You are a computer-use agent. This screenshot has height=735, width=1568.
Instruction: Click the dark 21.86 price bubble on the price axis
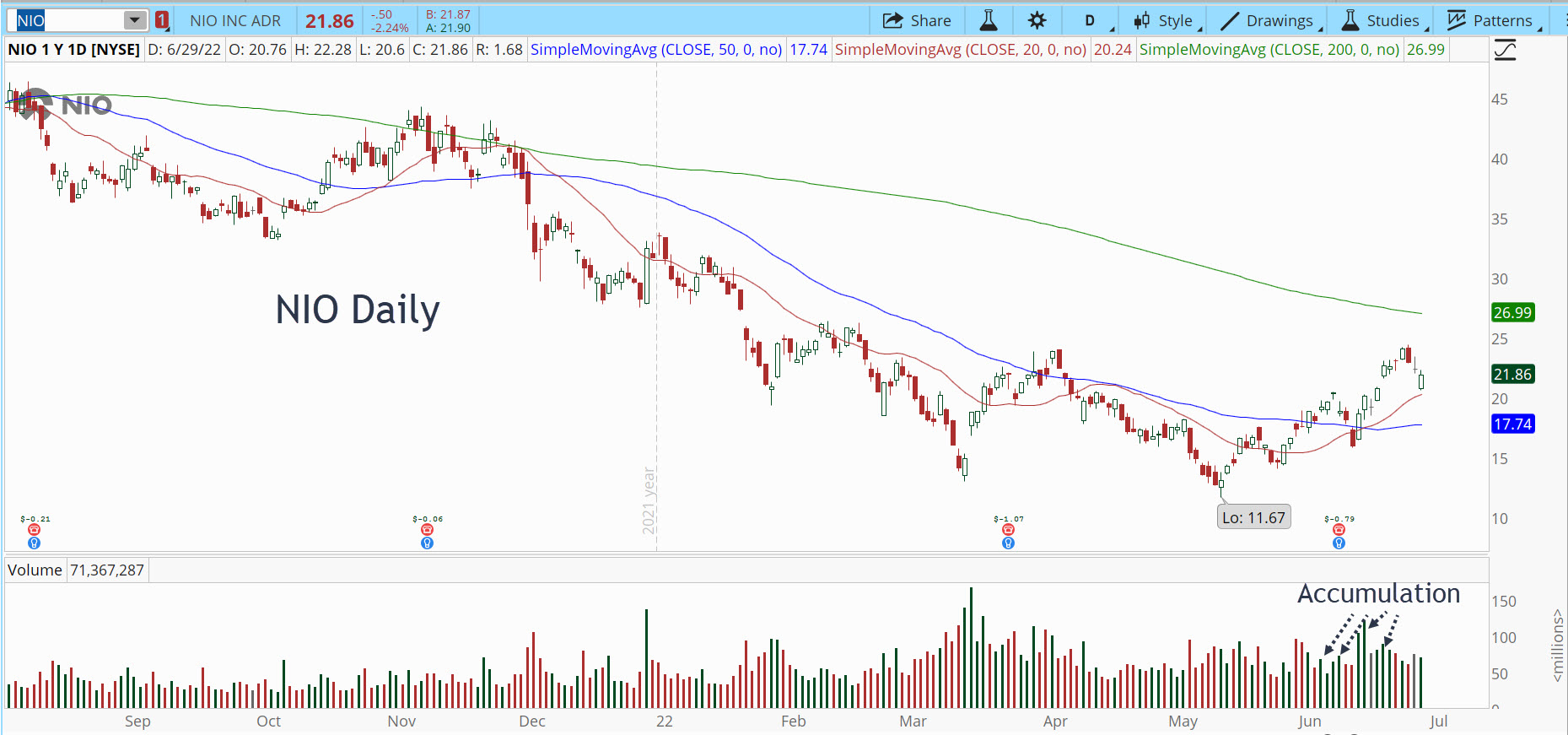point(1512,375)
